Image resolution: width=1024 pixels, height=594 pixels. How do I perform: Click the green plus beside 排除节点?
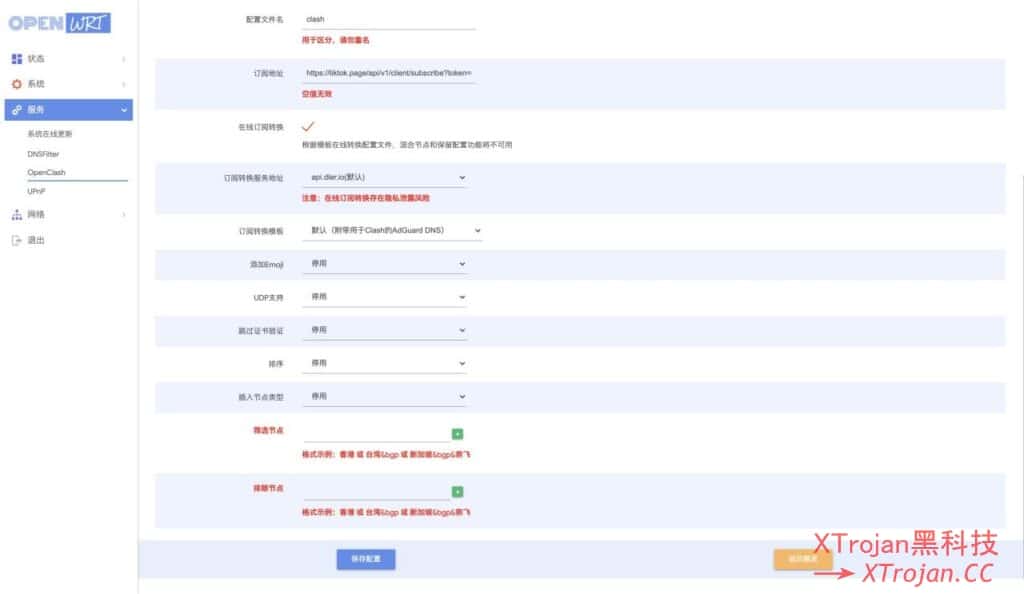(458, 491)
